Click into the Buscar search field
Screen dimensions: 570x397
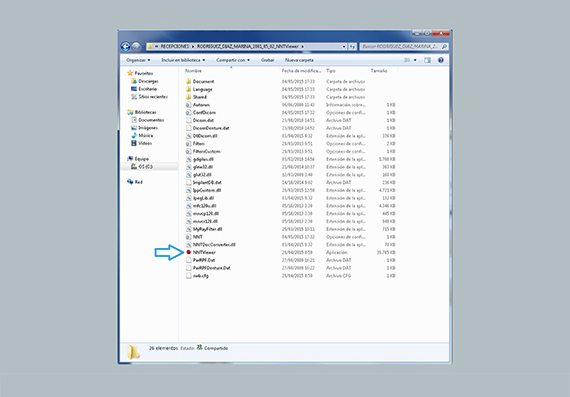[400, 47]
